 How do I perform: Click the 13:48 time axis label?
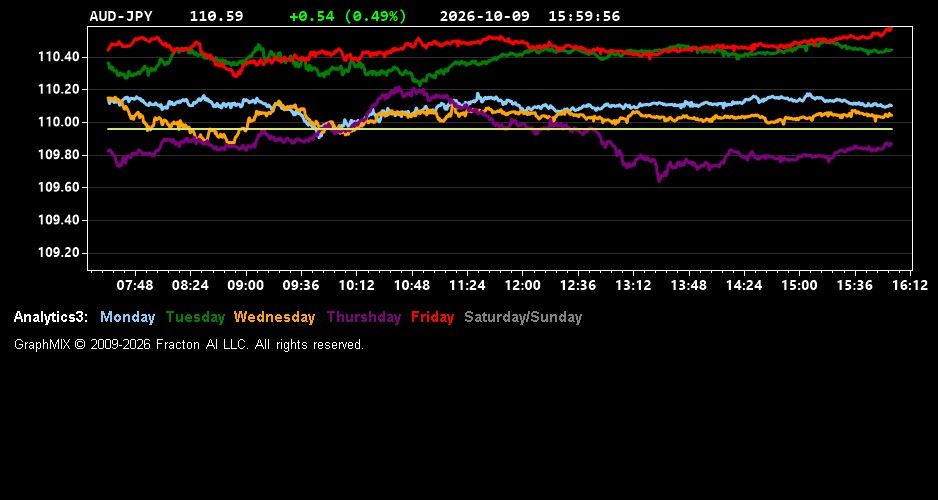pos(689,286)
